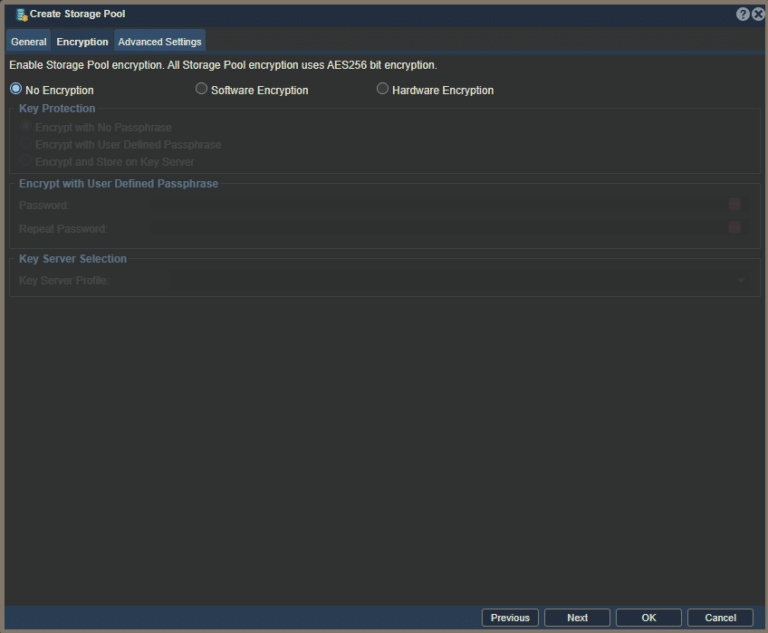Close the Create Storage Pool dialog
This screenshot has height=633, width=768.
point(758,14)
